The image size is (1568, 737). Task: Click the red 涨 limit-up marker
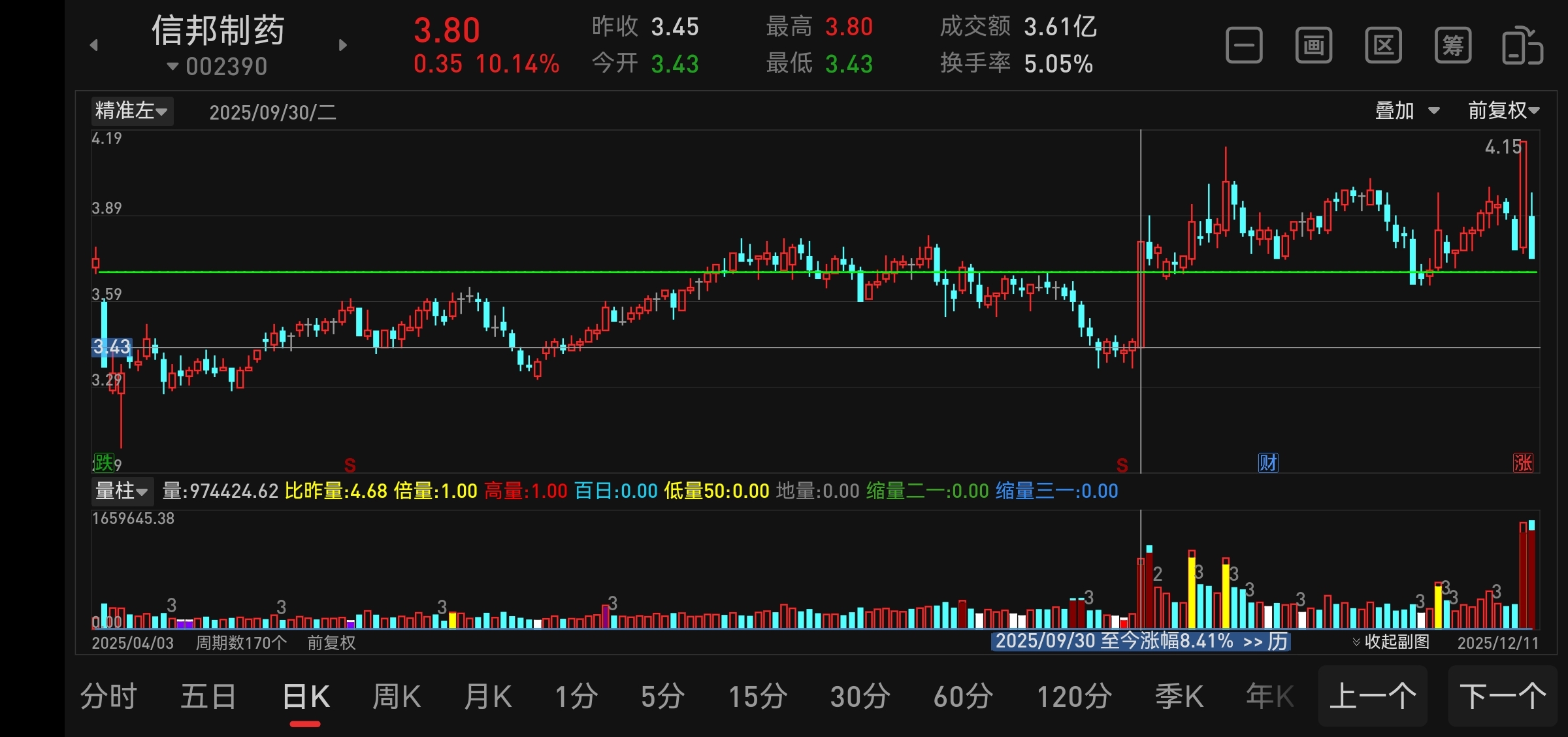point(1523,463)
